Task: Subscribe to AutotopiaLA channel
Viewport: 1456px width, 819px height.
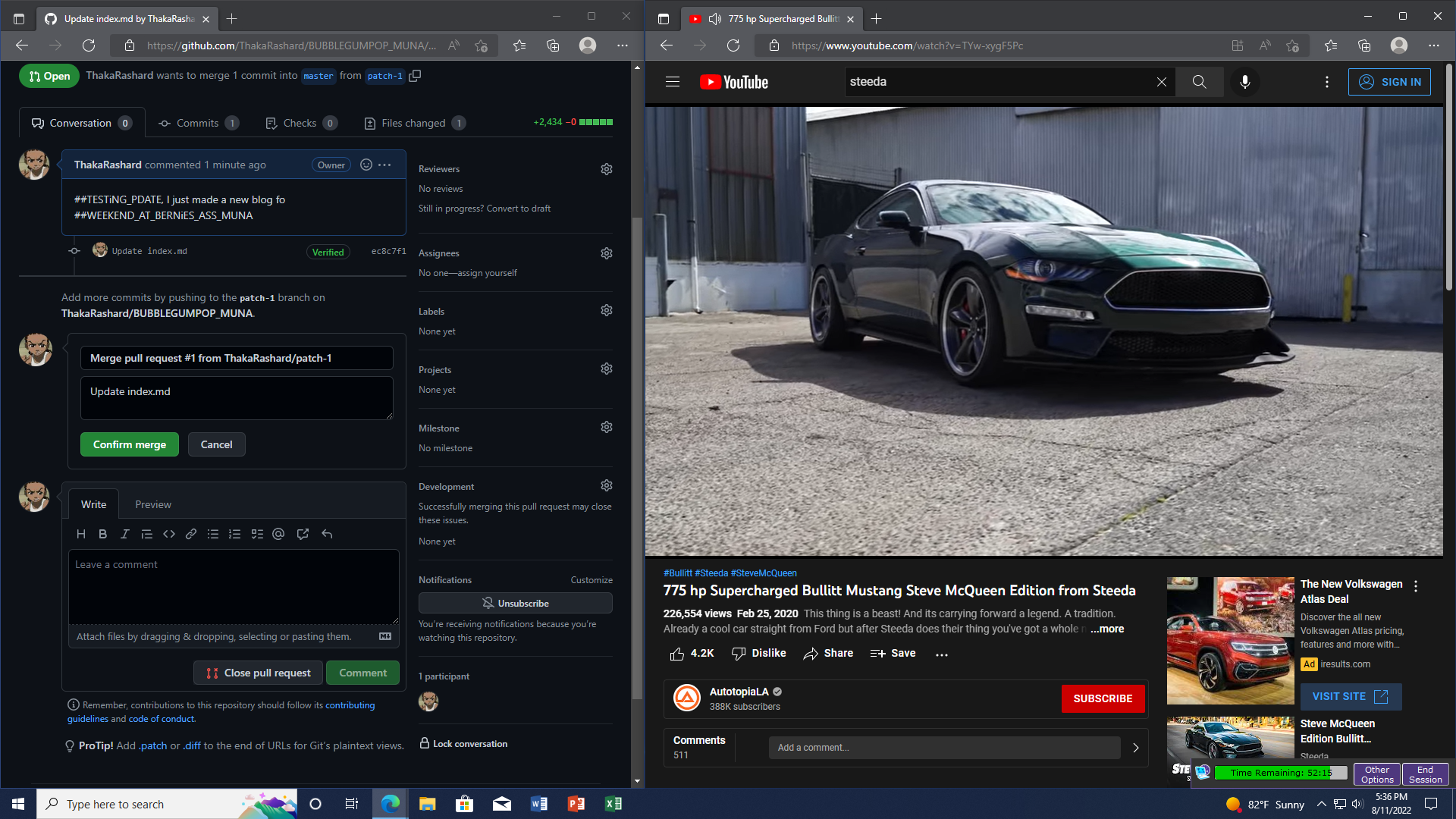Action: pos(1103,698)
